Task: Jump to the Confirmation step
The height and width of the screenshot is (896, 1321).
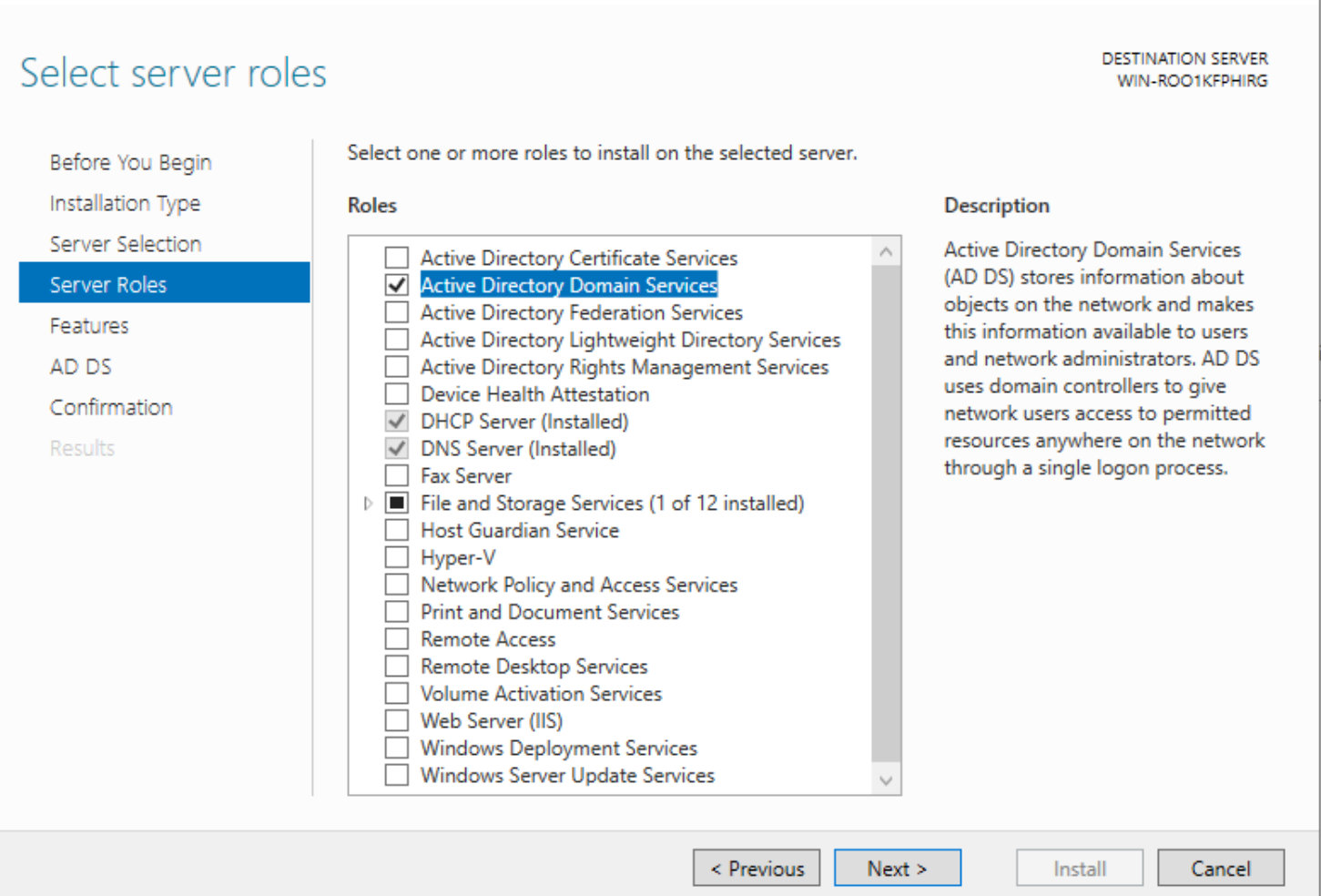Action: point(111,408)
